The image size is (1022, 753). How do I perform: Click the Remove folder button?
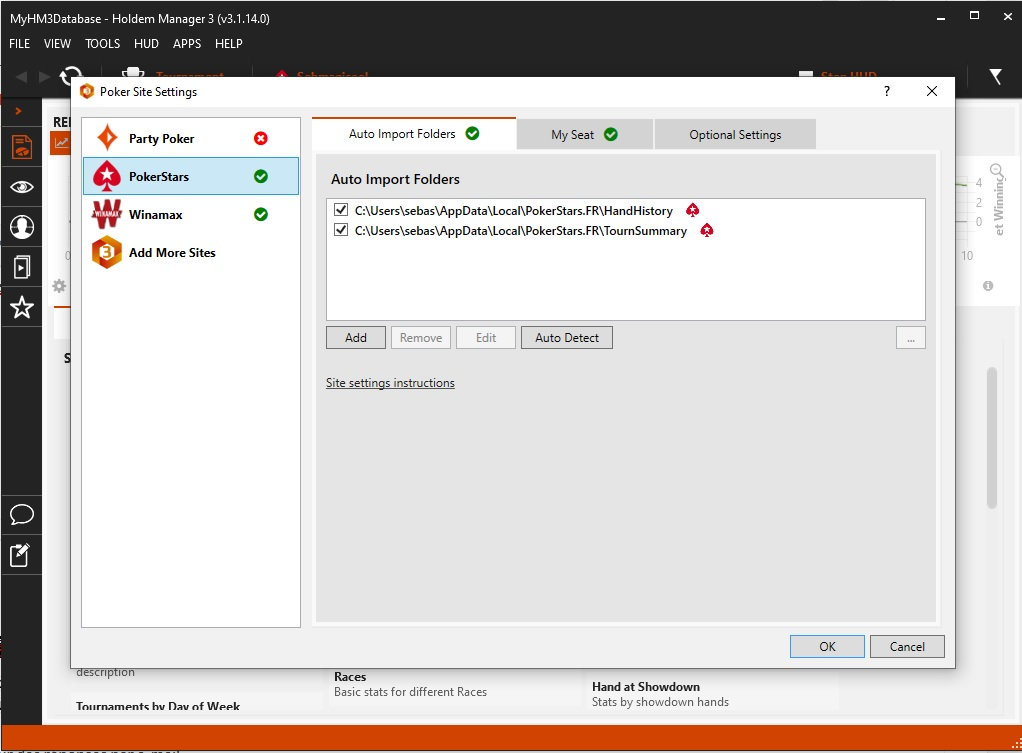(420, 338)
